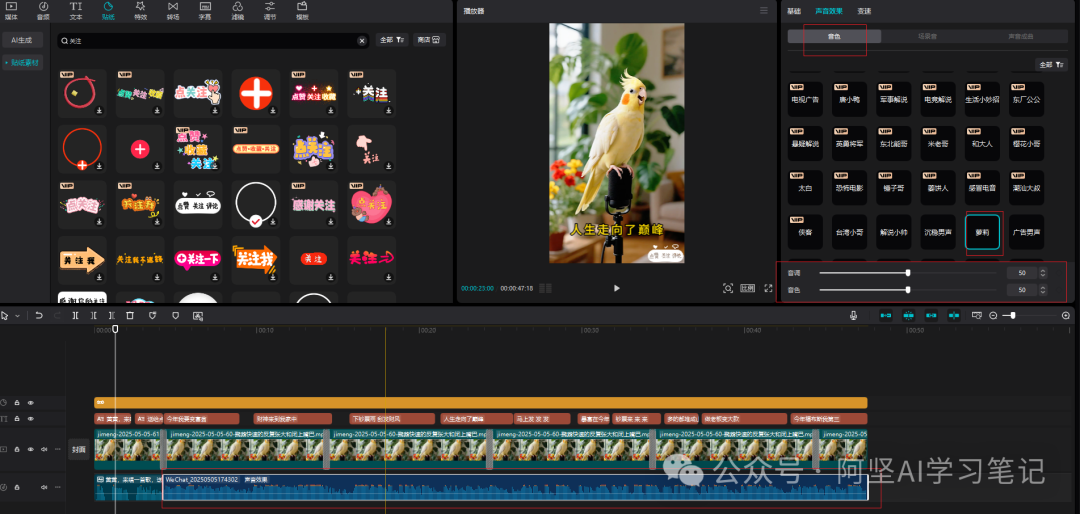This screenshot has height=514, width=1080.
Task: Clear the sticker search with X icon
Action: click(x=362, y=41)
